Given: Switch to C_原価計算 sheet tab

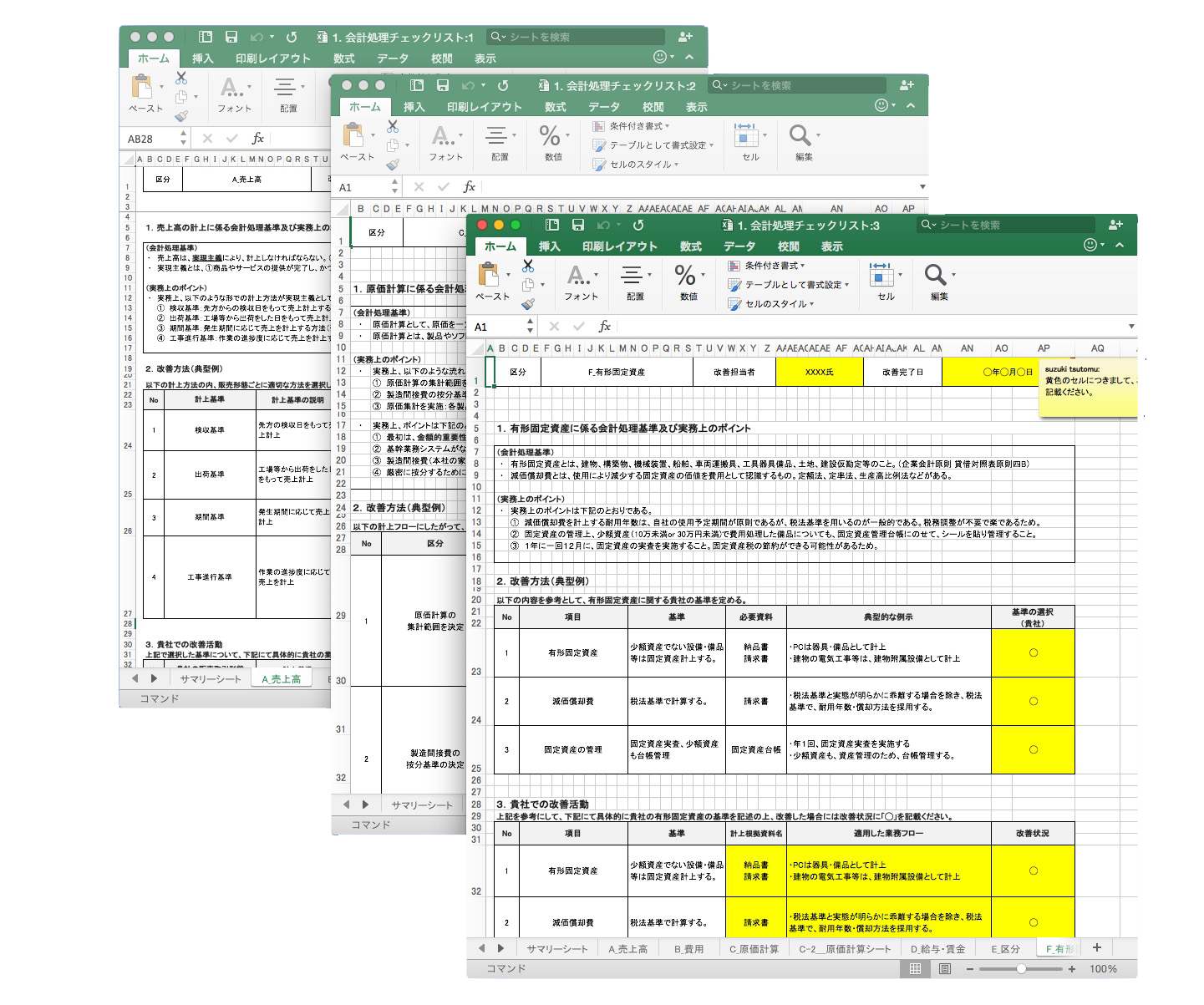Looking at the screenshot, I should coord(754,949).
